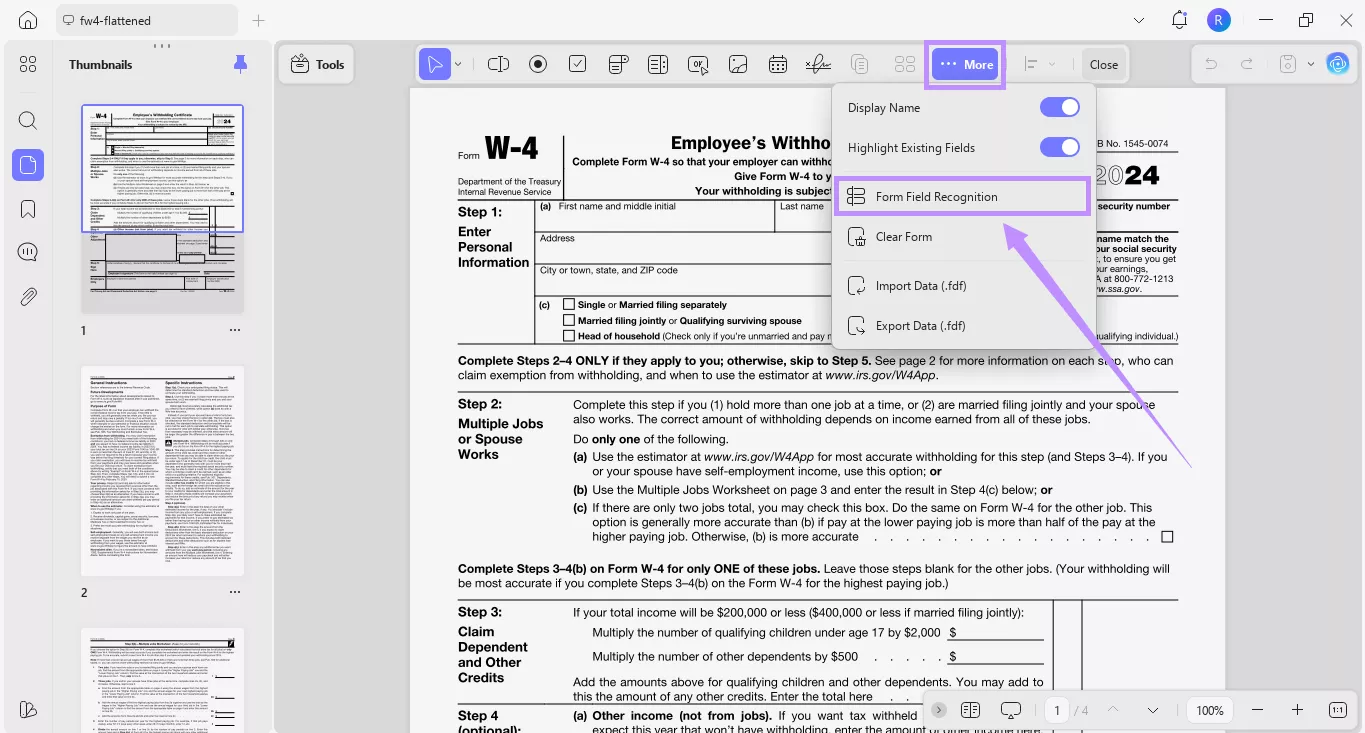This screenshot has height=733, width=1365.
Task: Open the zoom level 100% dropdown
Action: coord(1210,710)
